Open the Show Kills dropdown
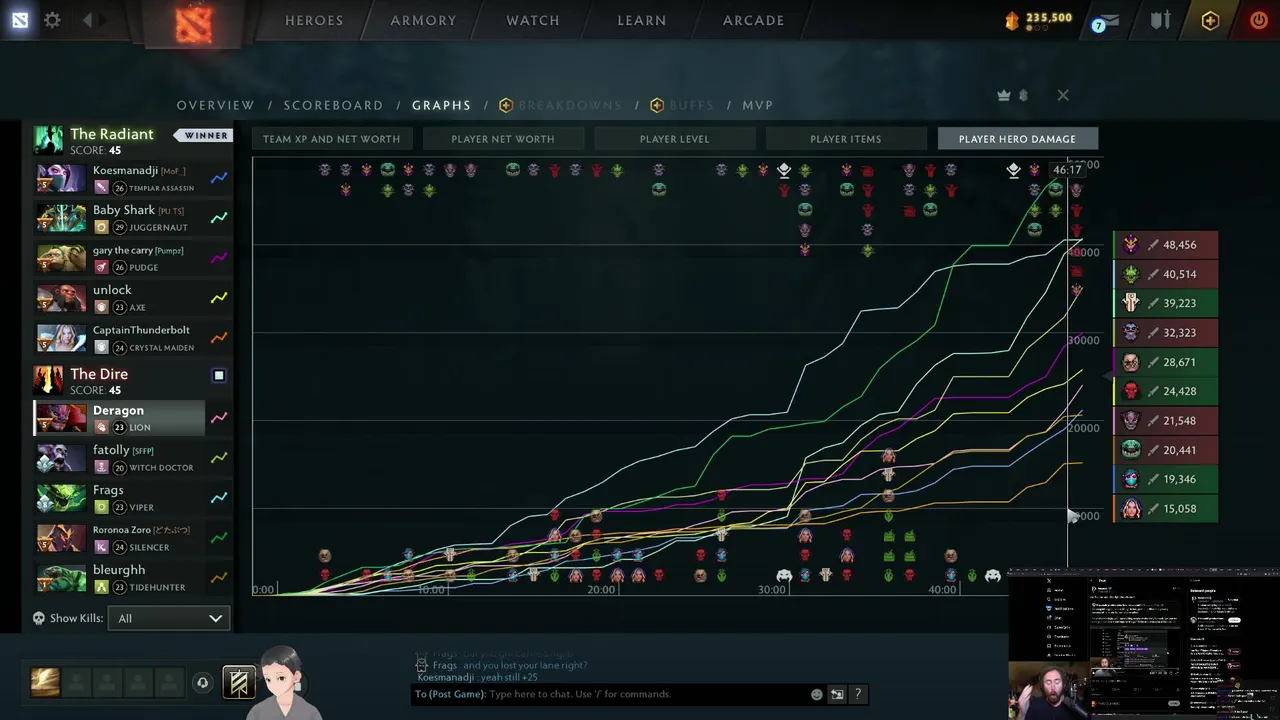The height and width of the screenshot is (720, 1280). [169, 618]
